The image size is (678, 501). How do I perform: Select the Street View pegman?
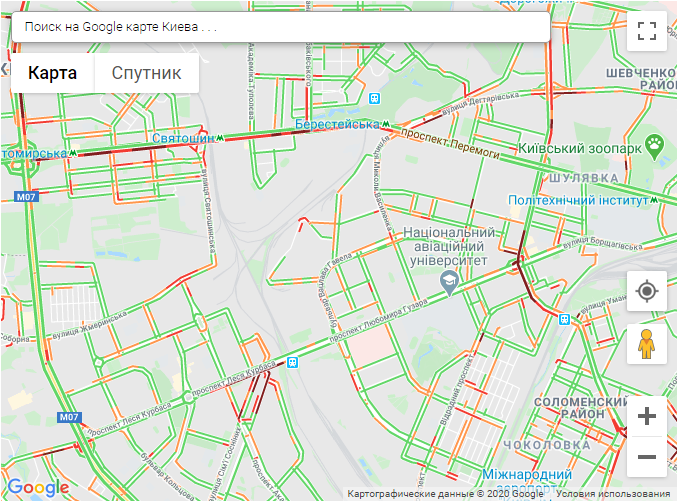click(x=647, y=344)
